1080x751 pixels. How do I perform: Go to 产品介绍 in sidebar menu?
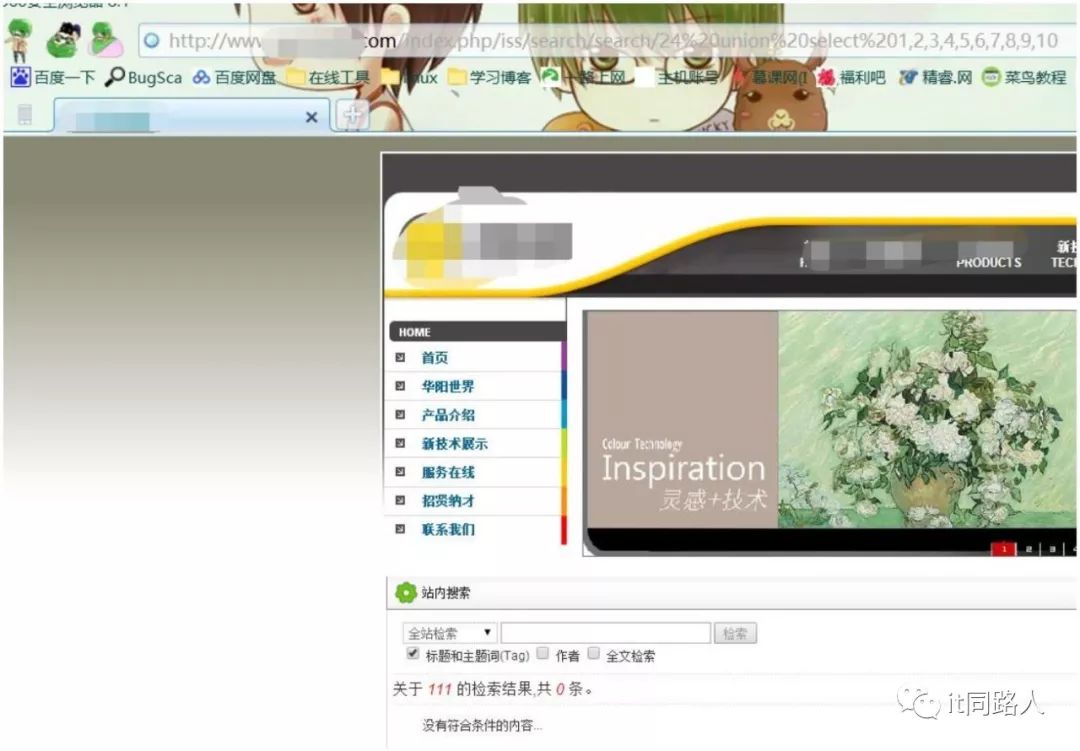coord(448,415)
